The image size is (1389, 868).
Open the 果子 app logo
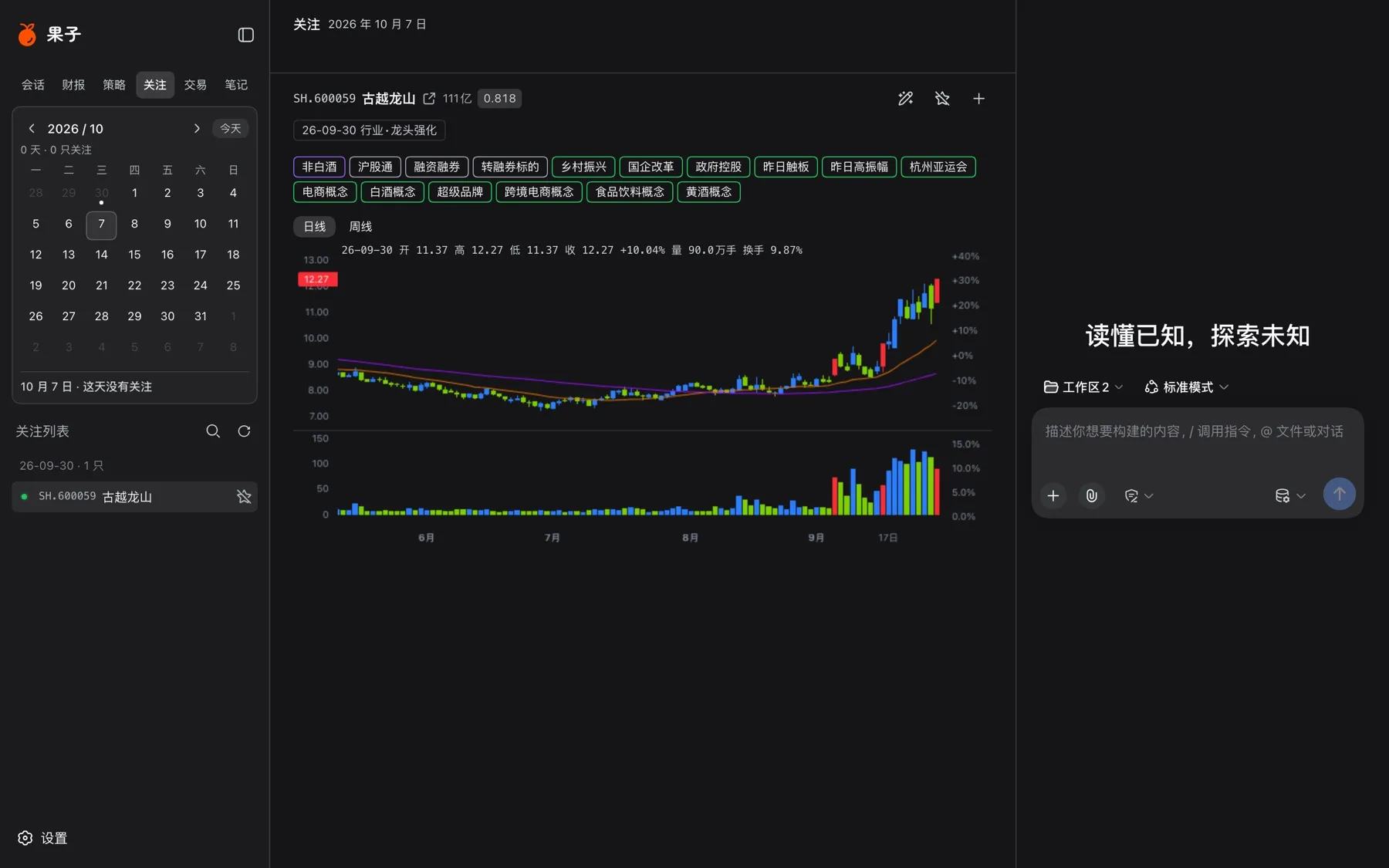pos(27,34)
